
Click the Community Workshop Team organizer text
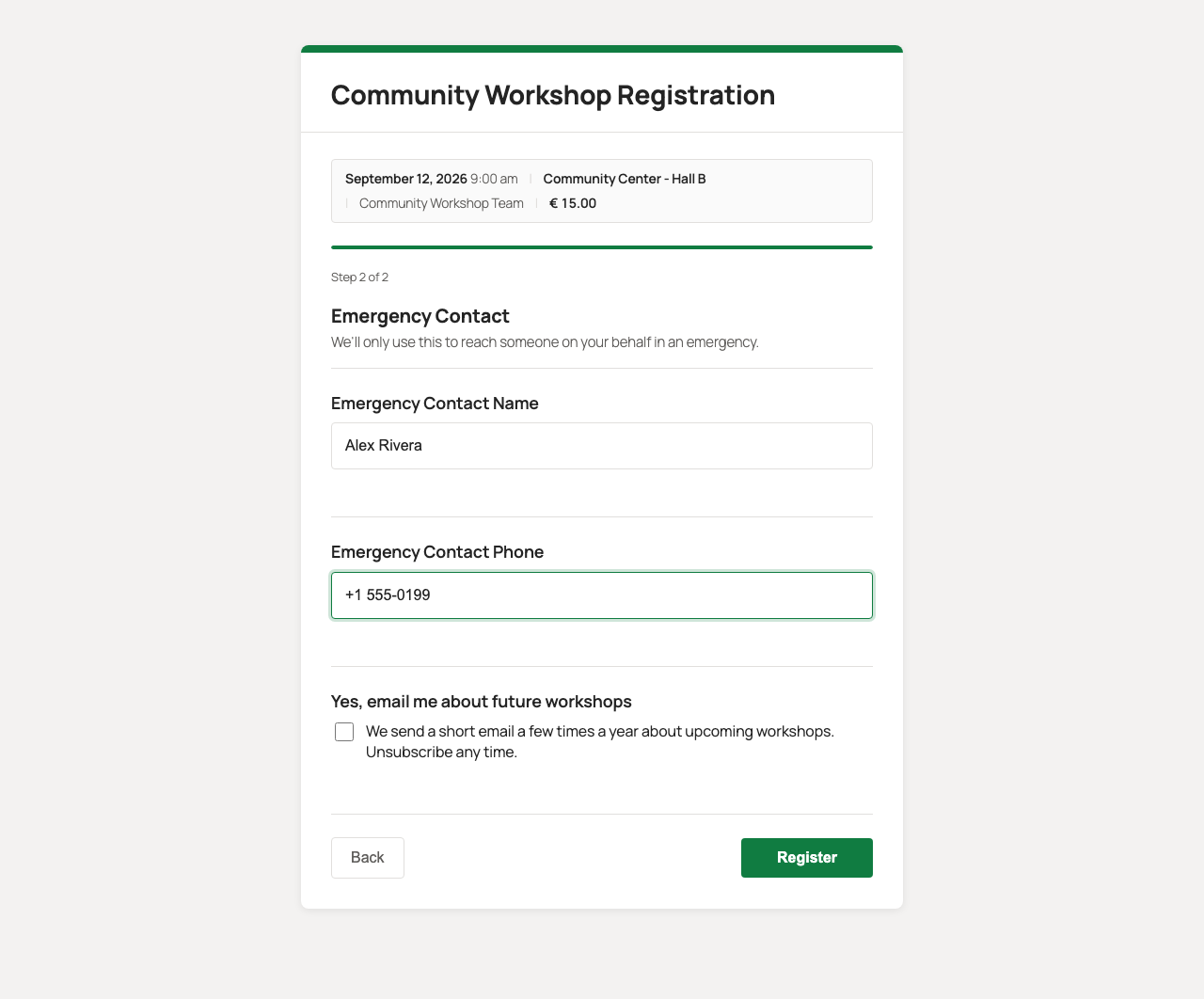[441, 203]
